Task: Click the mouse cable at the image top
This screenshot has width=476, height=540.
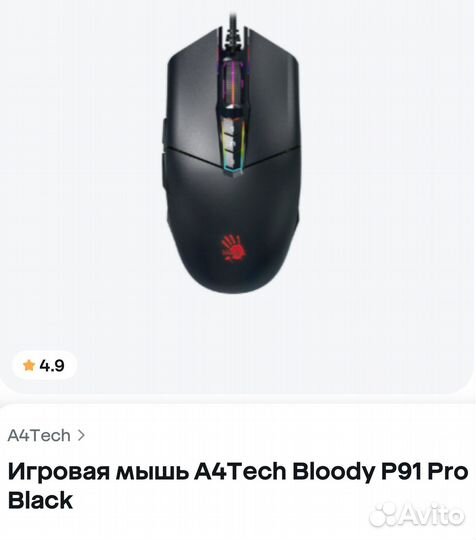Action: point(235,26)
